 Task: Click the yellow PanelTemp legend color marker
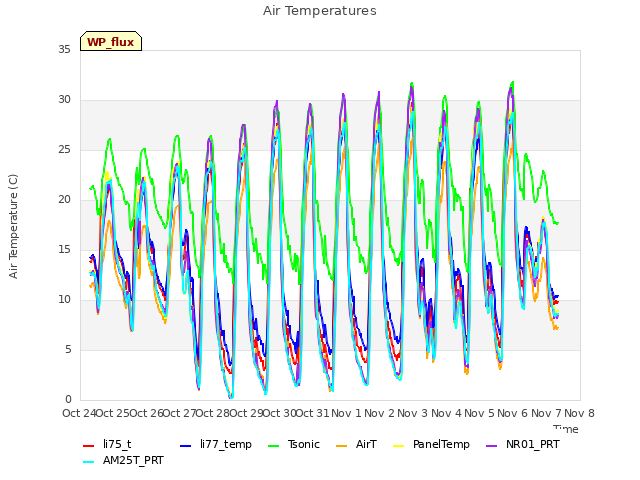tap(399, 445)
